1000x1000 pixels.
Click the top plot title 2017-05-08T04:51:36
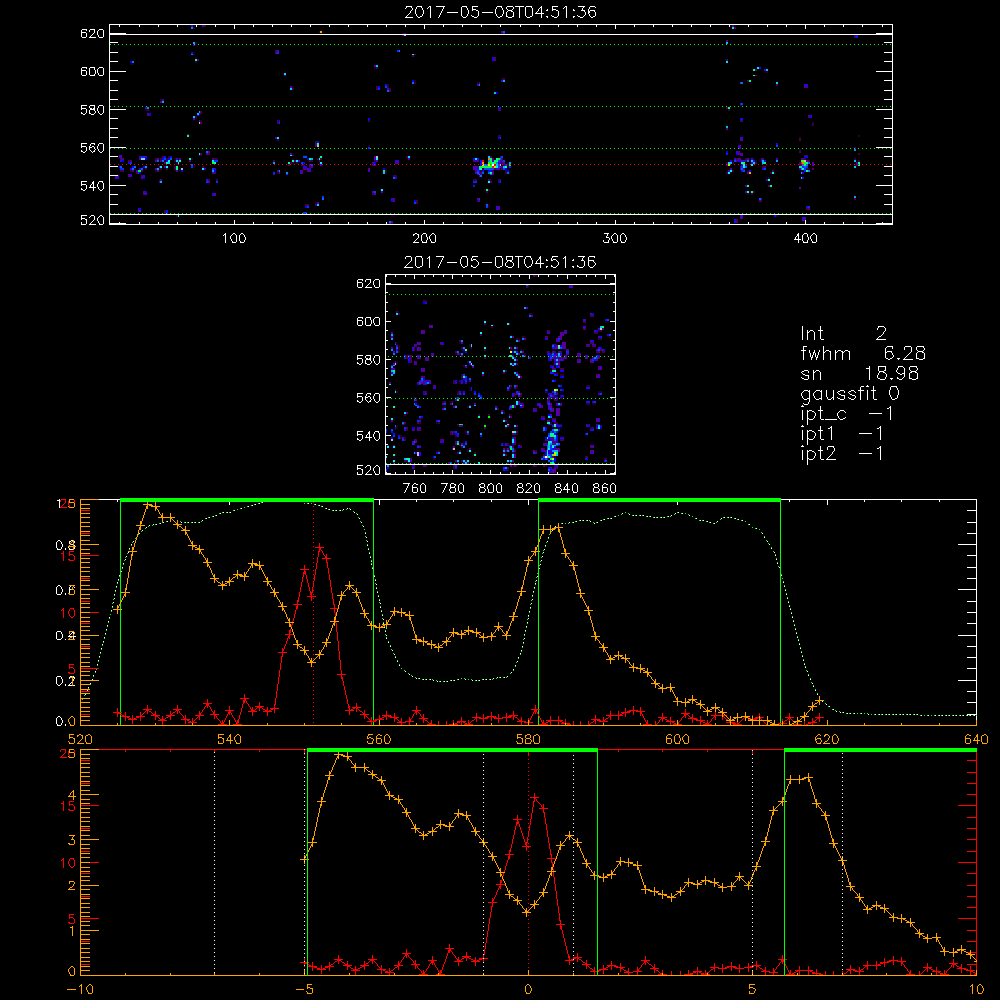pyautogui.click(x=500, y=11)
